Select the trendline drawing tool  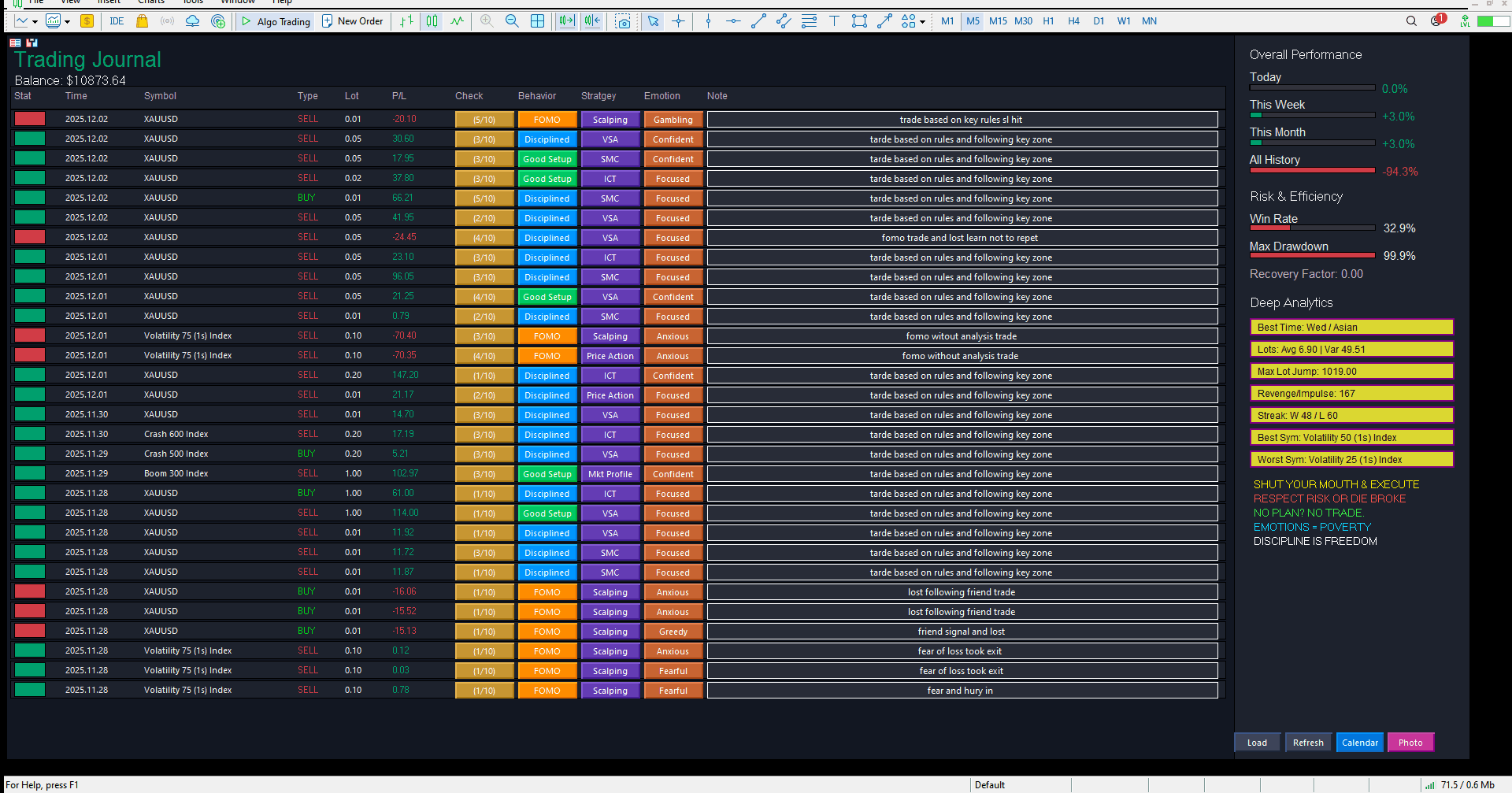coord(758,21)
